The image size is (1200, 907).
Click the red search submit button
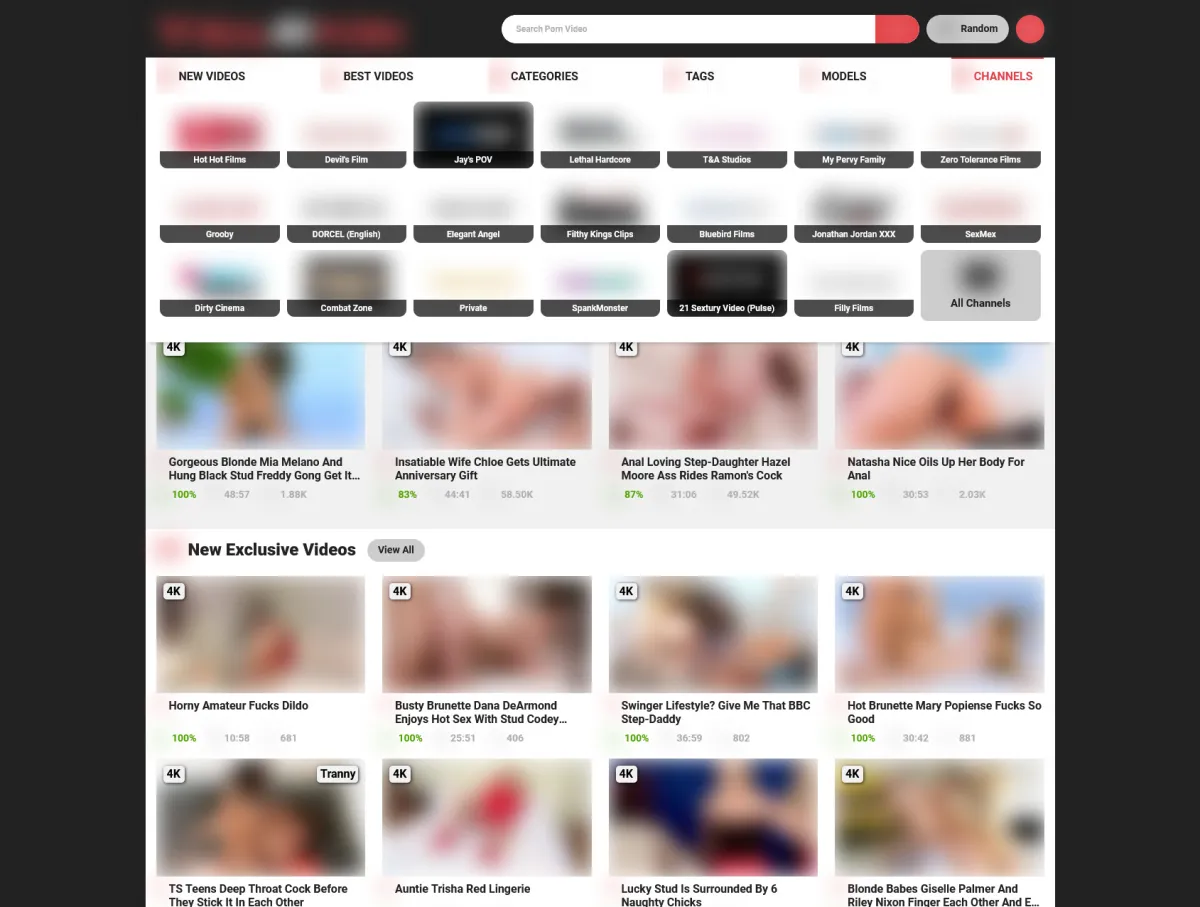click(896, 29)
